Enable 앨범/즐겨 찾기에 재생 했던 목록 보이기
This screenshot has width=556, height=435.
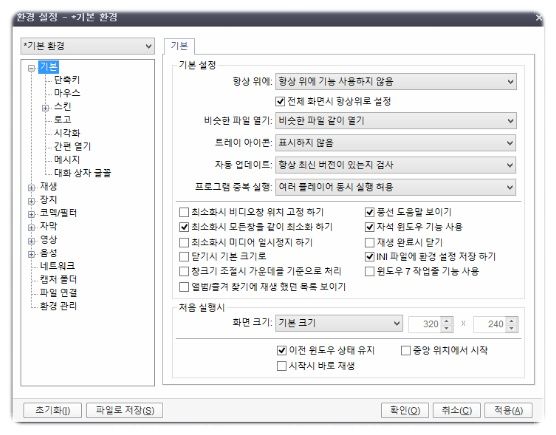click(x=184, y=287)
